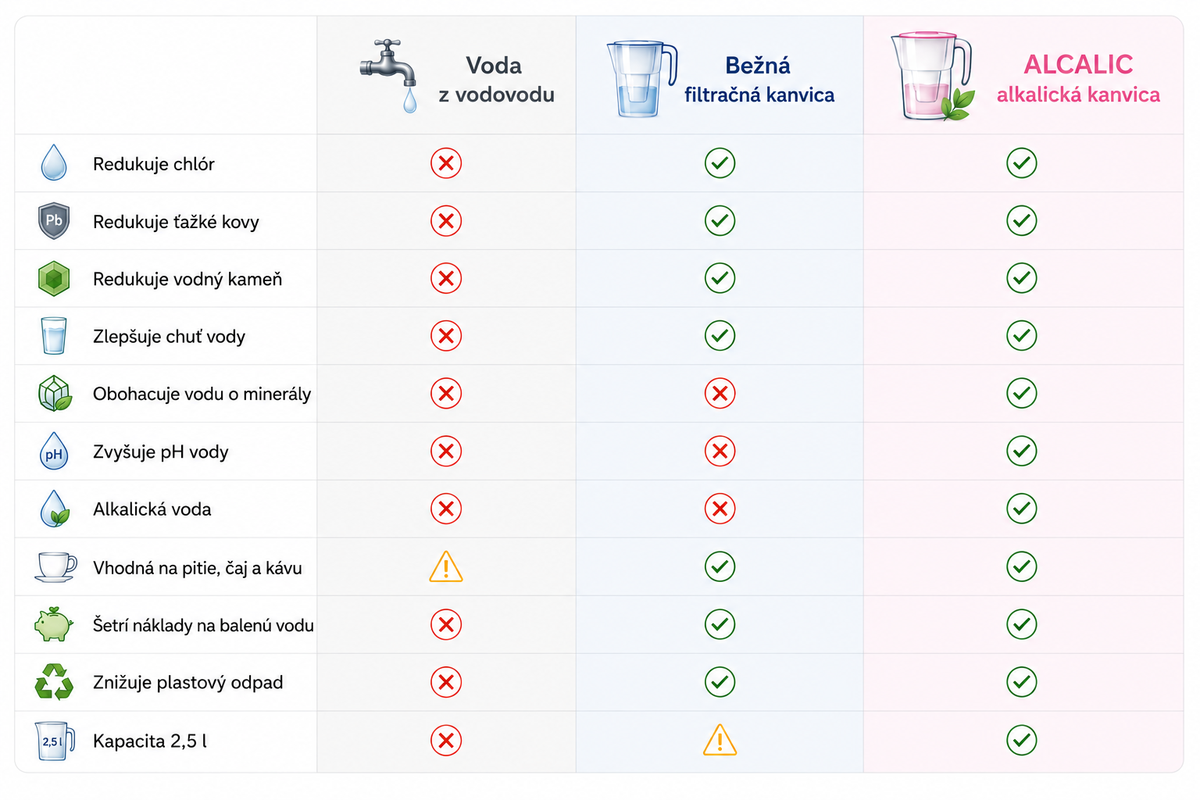The width and height of the screenshot is (1200, 800).
Task: Click the yellow warning triangle in the Voda z vodovodu column
Action: click(446, 567)
